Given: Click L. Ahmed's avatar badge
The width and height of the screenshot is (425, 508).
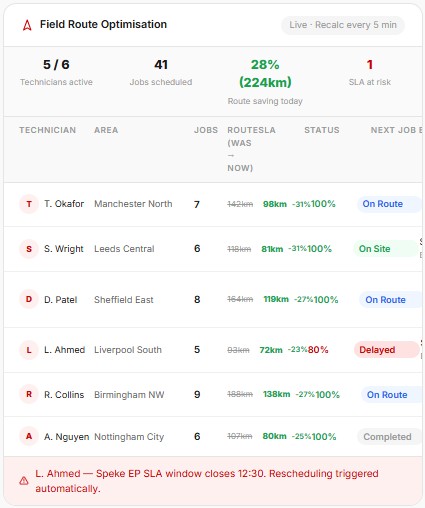Looking at the screenshot, I should point(29,350).
